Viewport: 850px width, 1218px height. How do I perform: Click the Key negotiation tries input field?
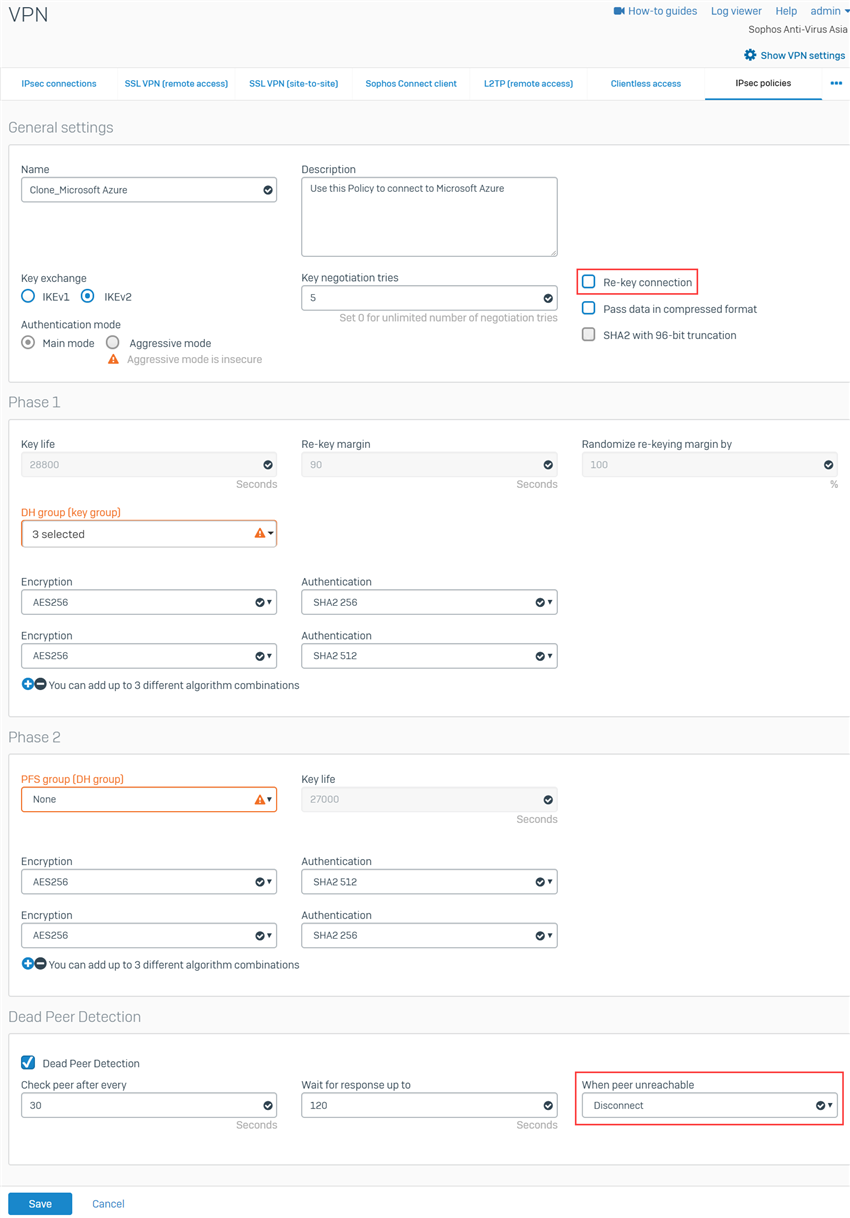420,298
